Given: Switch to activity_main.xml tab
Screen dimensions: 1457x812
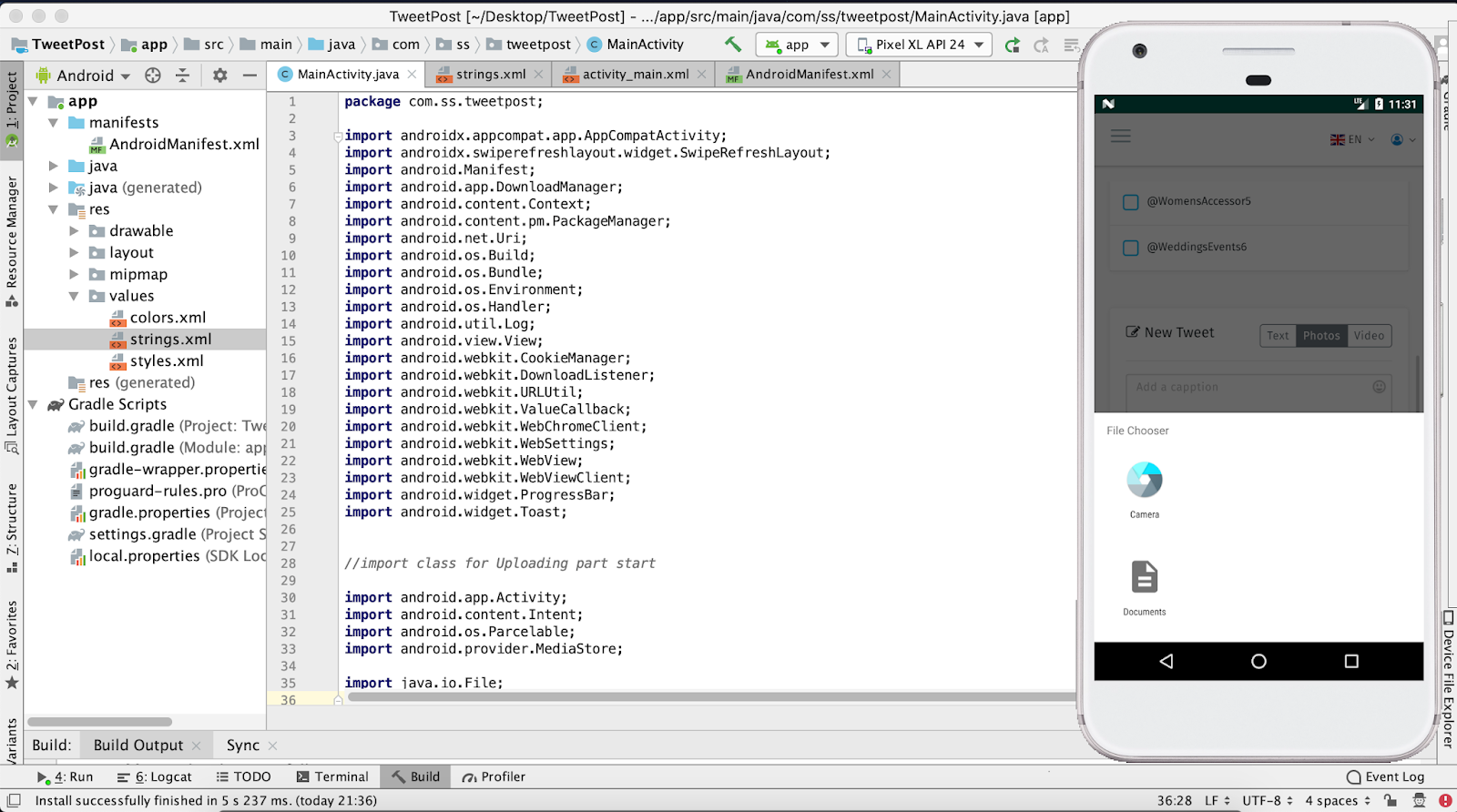Looking at the screenshot, I should click(x=635, y=75).
